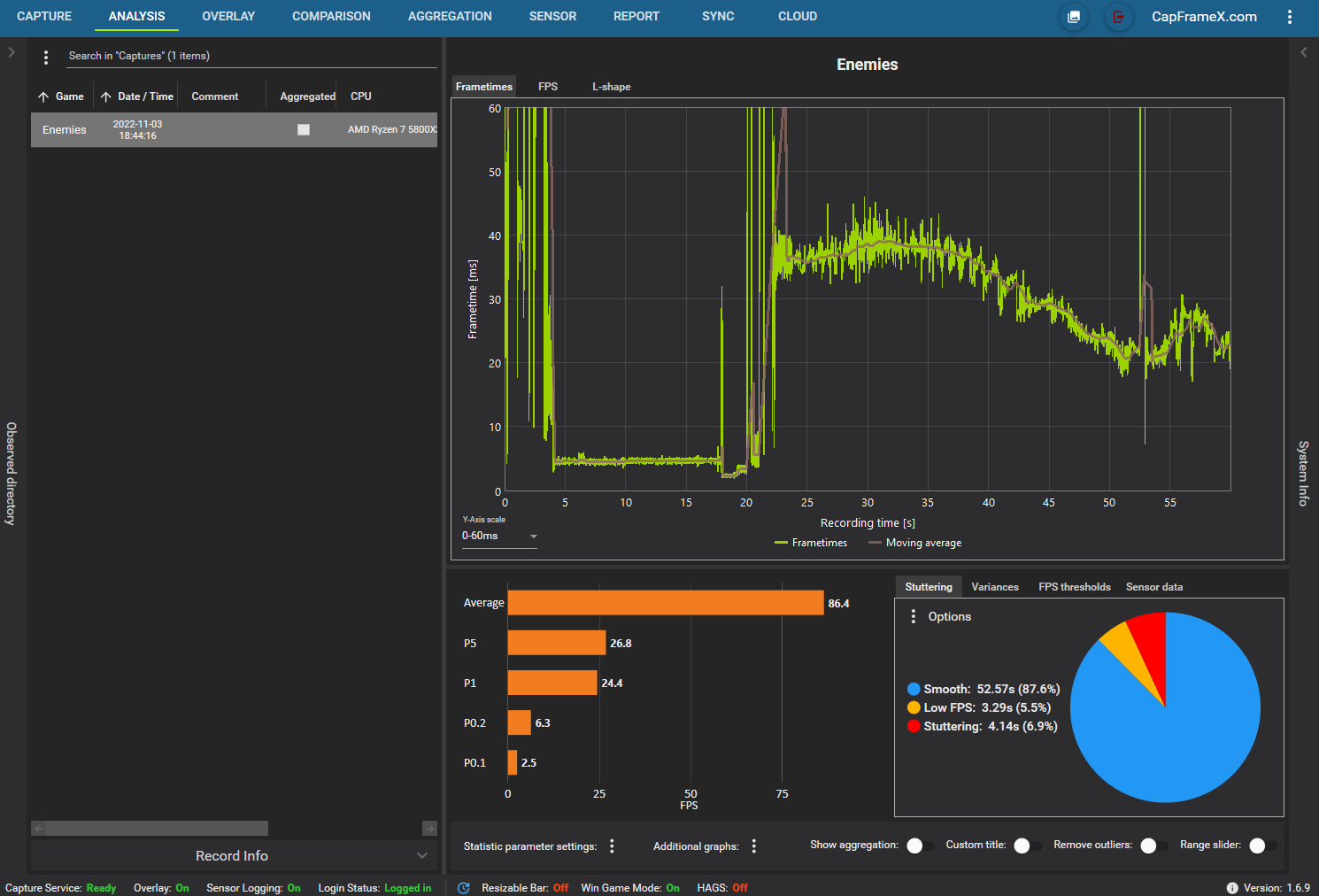This screenshot has width=1319, height=896.
Task: Switch to the FPS thresholds tab
Action: click(x=1075, y=587)
